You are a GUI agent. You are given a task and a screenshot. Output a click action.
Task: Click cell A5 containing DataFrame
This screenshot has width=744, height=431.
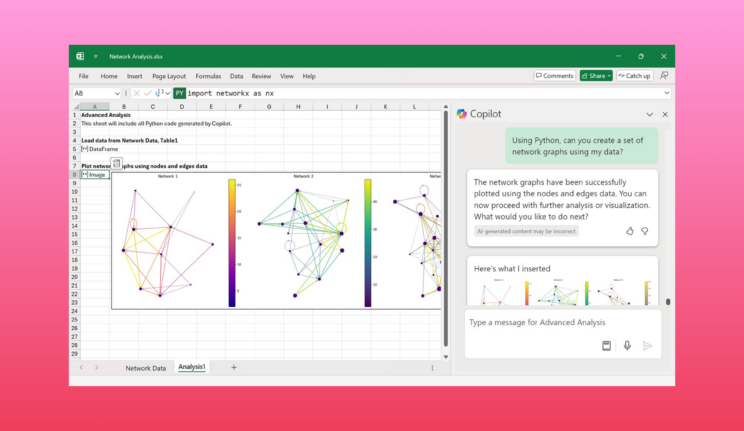click(x=95, y=149)
